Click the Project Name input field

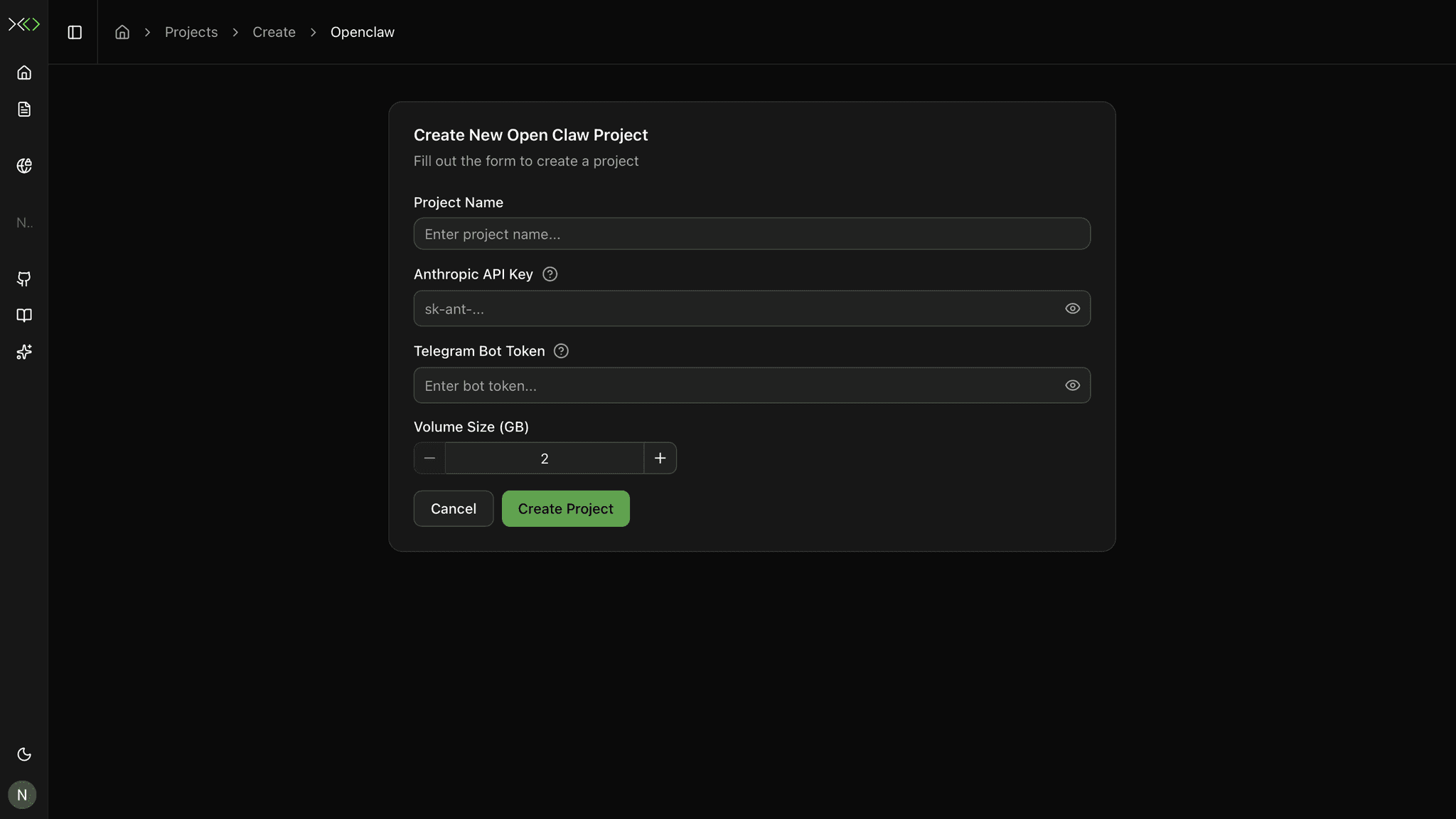(751, 233)
